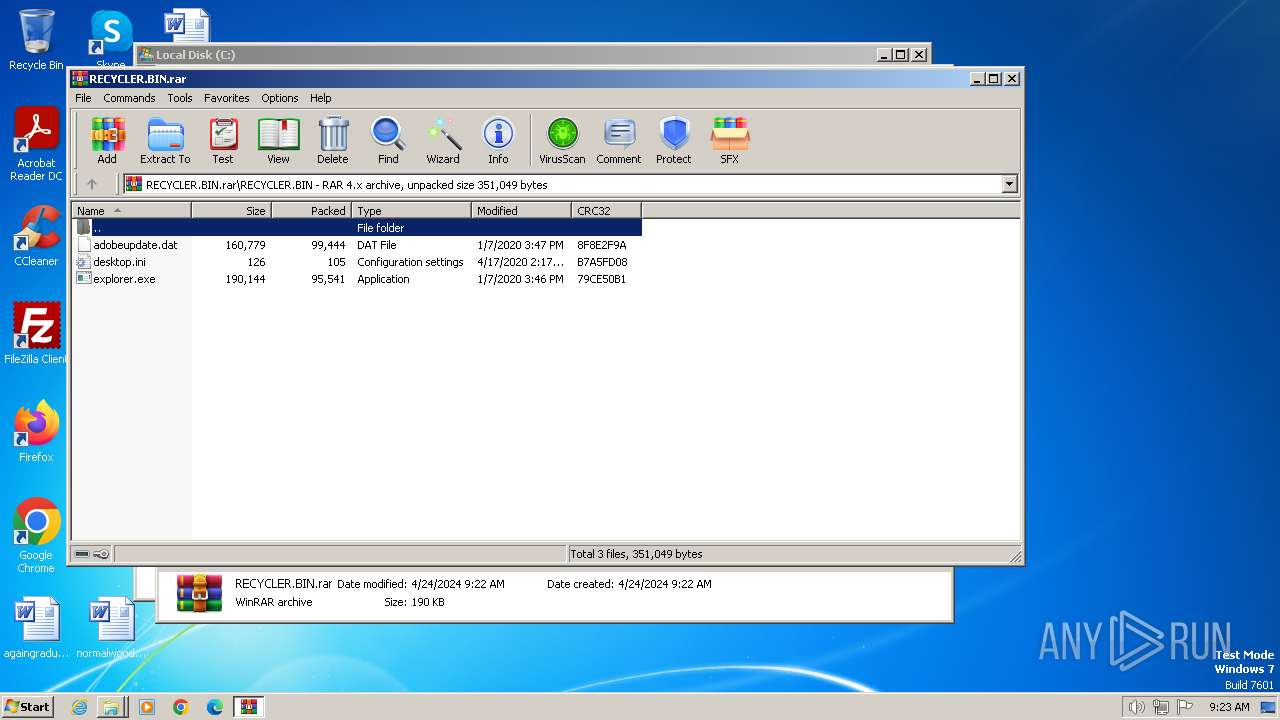The width and height of the screenshot is (1280, 720).
Task: Sort by CRC32 column header
Action: coord(606,210)
